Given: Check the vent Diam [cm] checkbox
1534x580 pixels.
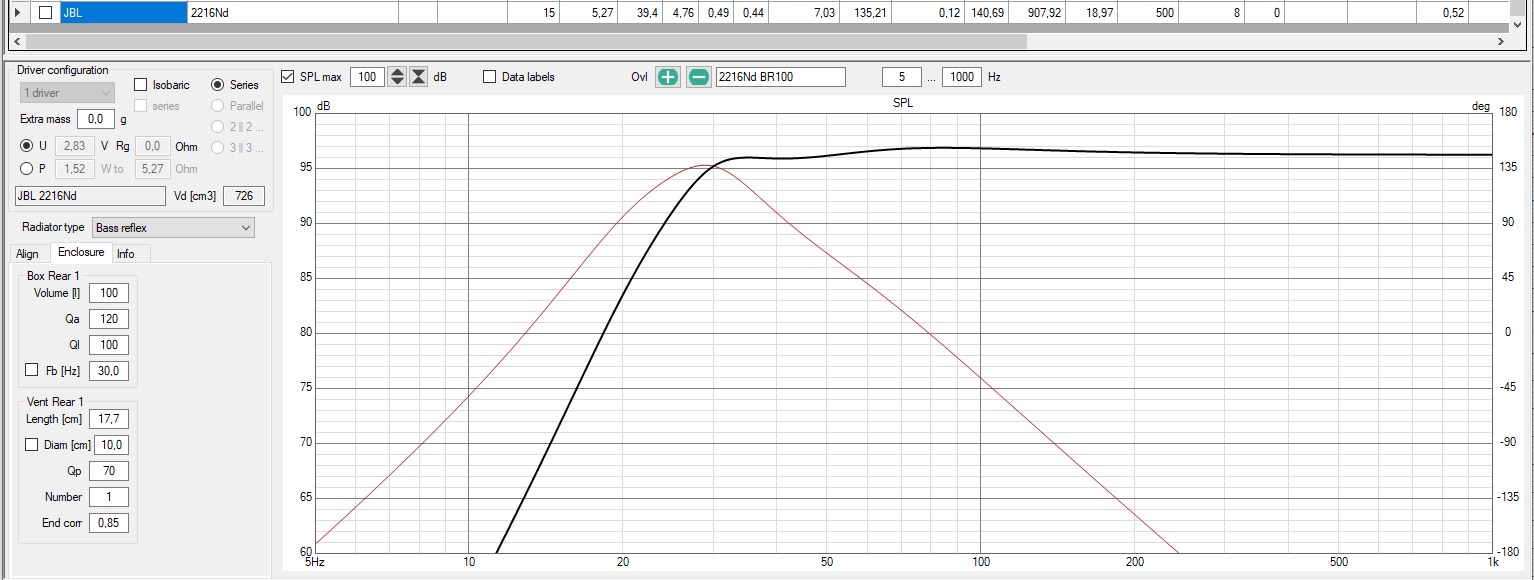Looking at the screenshot, I should click(32, 445).
